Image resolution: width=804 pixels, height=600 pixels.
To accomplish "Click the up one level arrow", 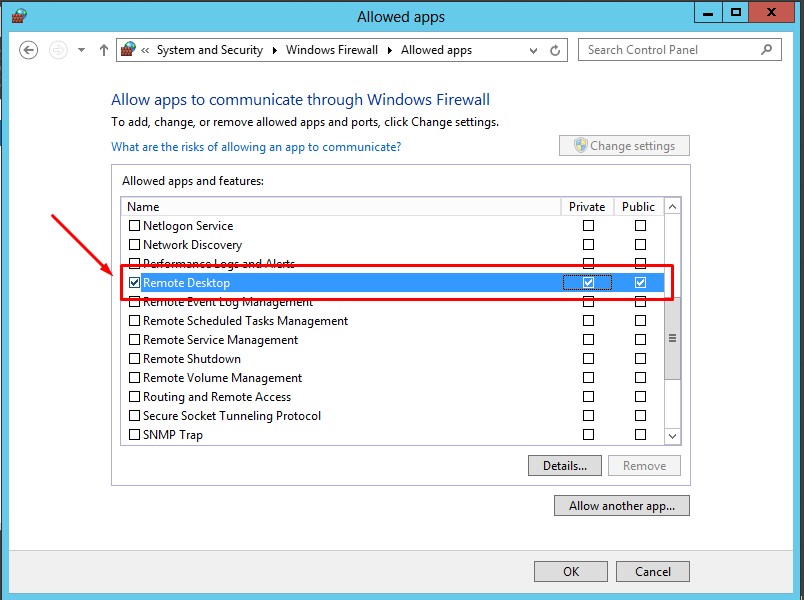I will point(104,50).
